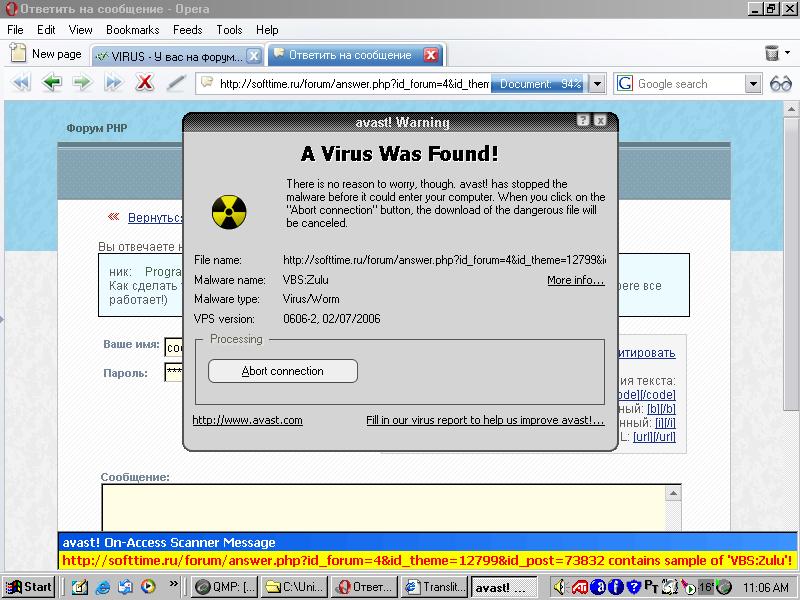
Task: Open the http://www.avast.com link
Action: pos(247,420)
